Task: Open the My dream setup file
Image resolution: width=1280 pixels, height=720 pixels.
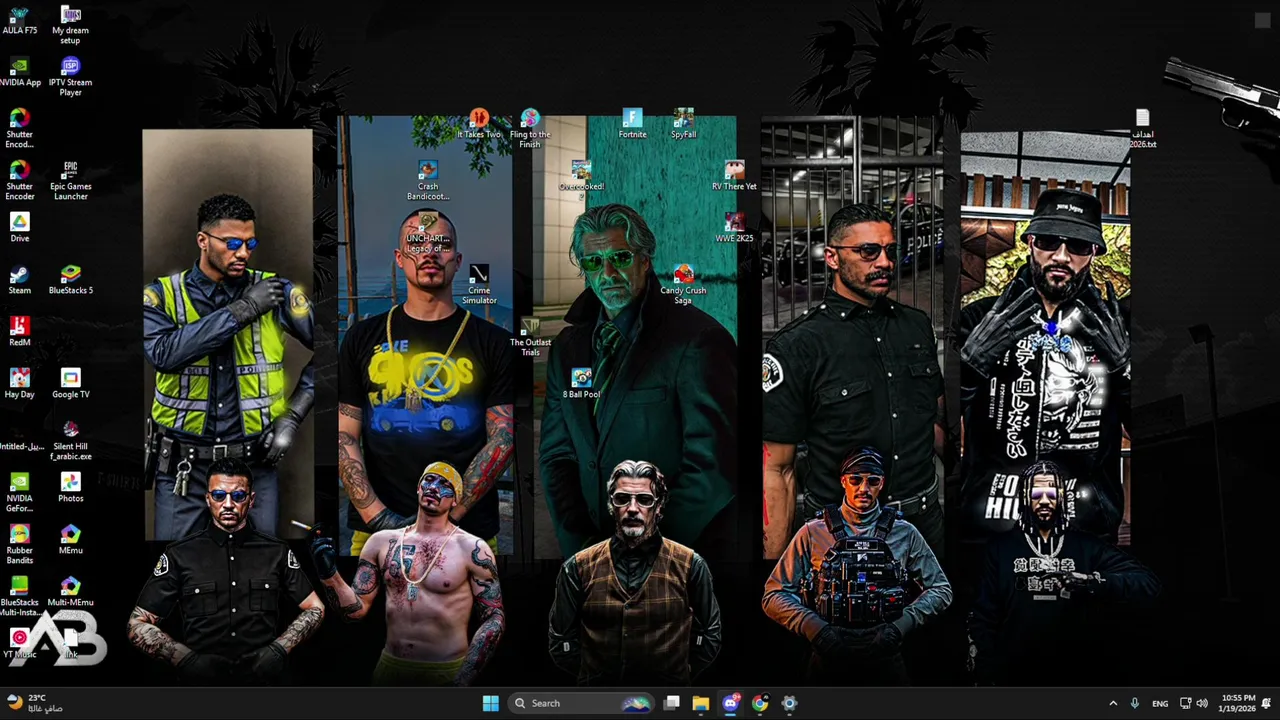Action: (x=70, y=24)
